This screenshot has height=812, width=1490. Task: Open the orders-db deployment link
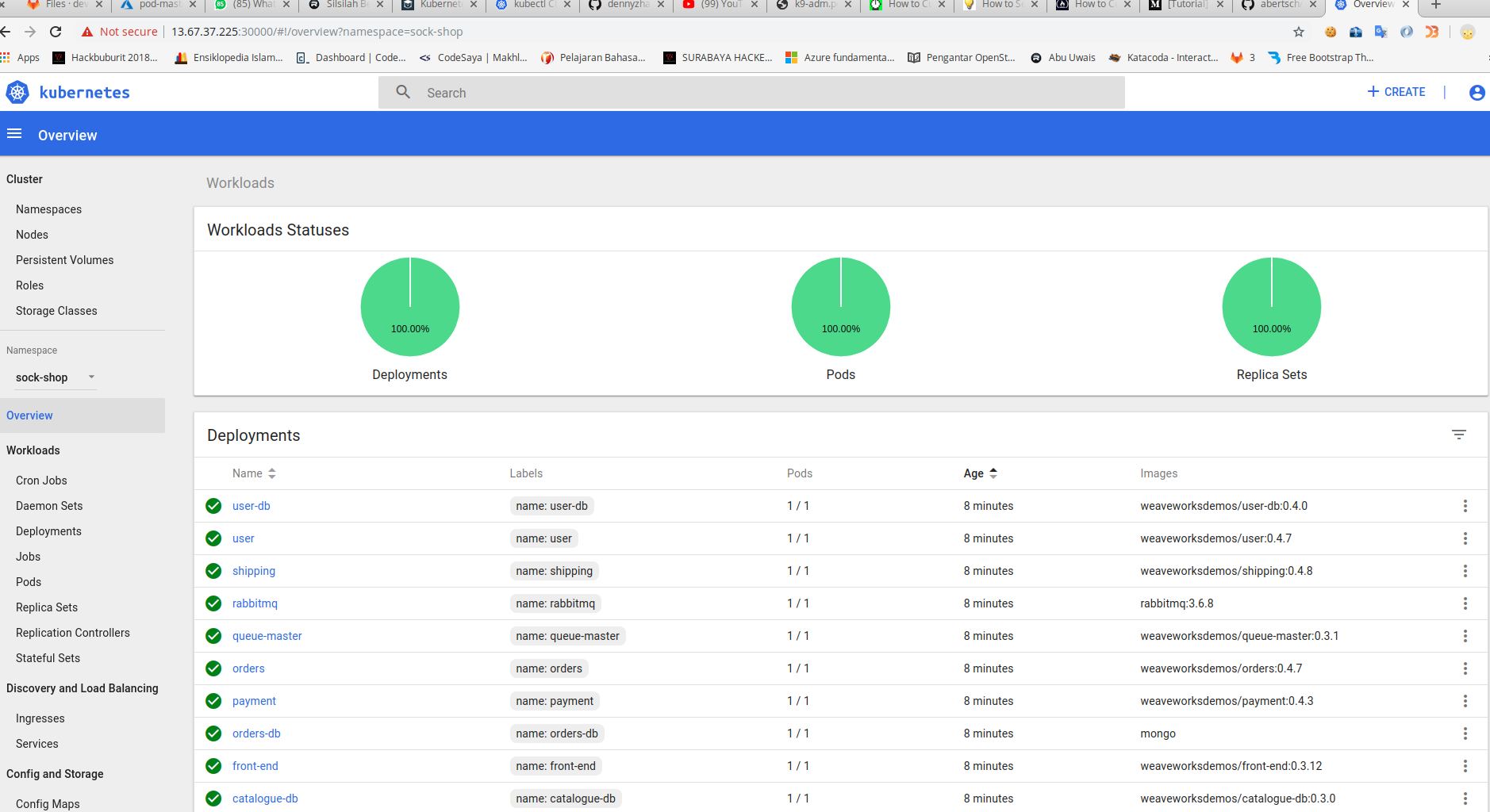256,733
